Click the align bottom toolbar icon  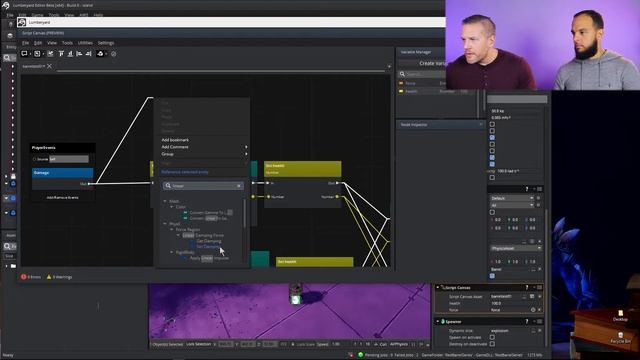click(70, 53)
